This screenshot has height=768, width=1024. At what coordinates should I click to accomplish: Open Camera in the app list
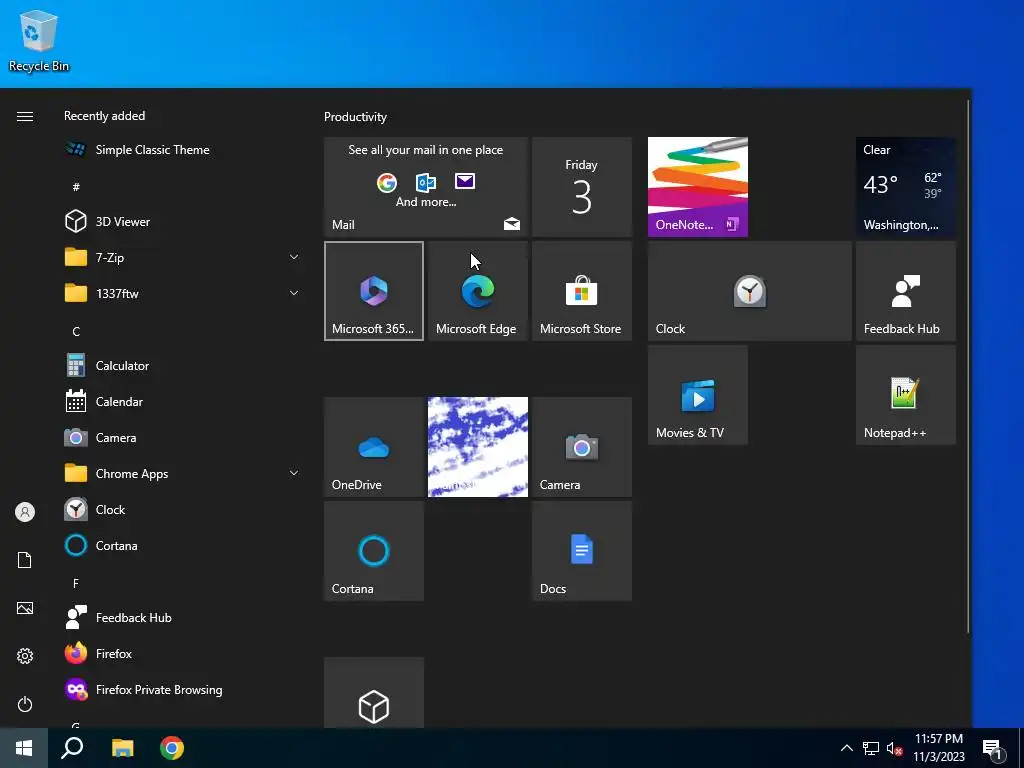[x=183, y=438]
